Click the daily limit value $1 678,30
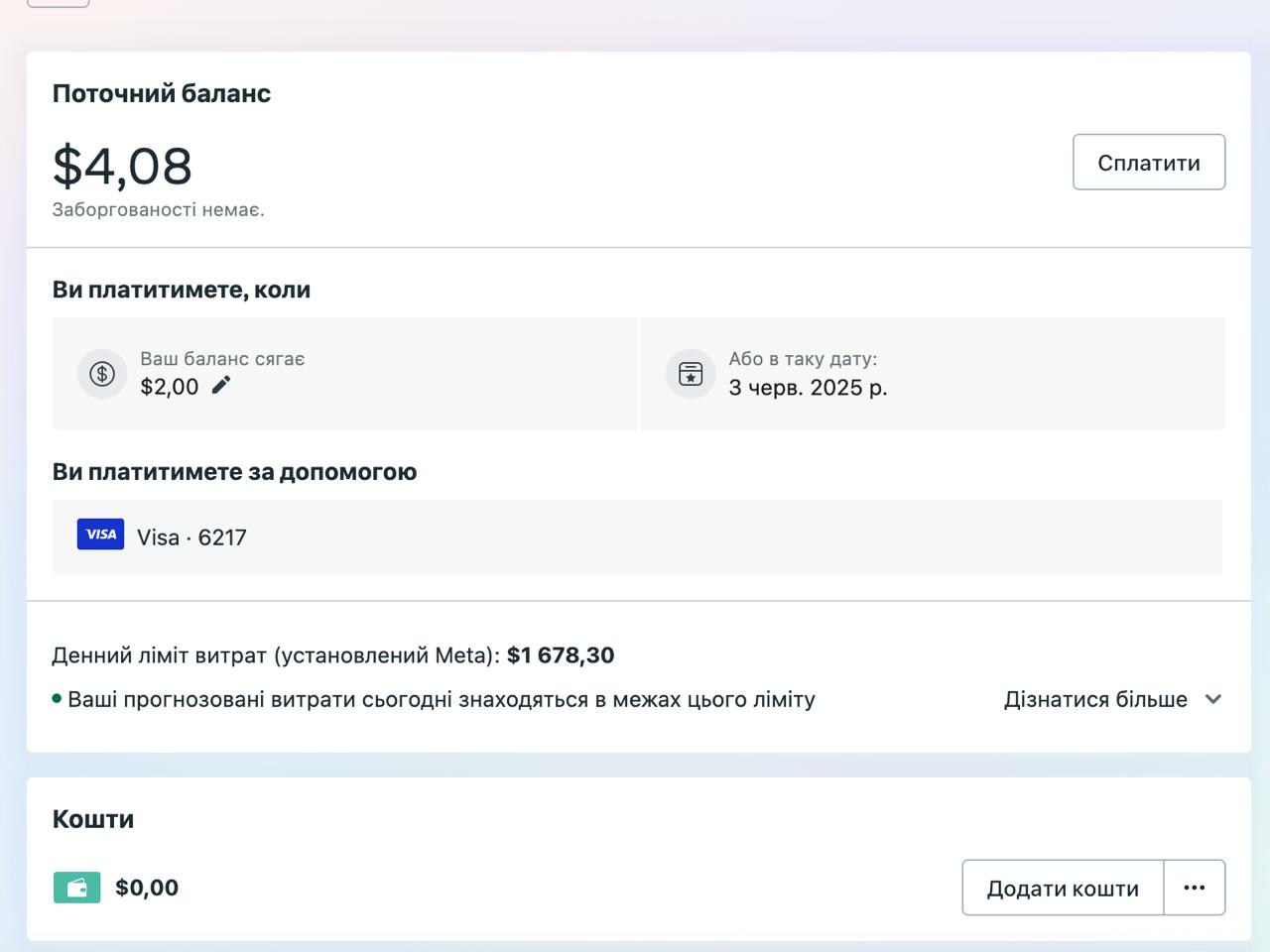 [561, 655]
